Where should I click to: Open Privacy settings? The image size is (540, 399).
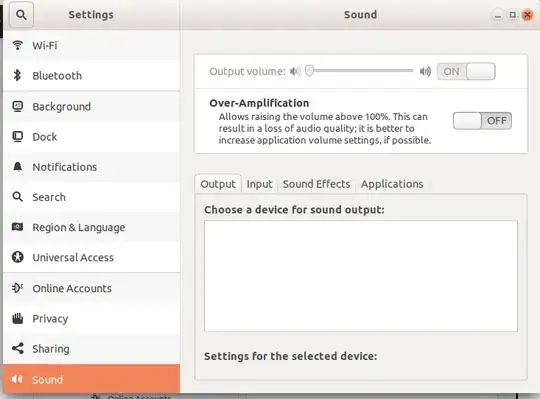coord(92,318)
